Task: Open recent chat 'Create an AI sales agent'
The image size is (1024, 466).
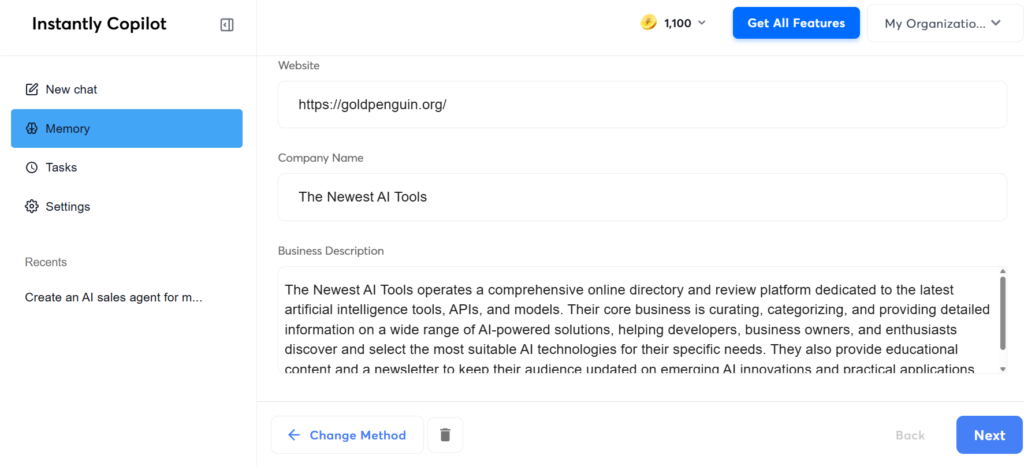Action: tap(114, 297)
